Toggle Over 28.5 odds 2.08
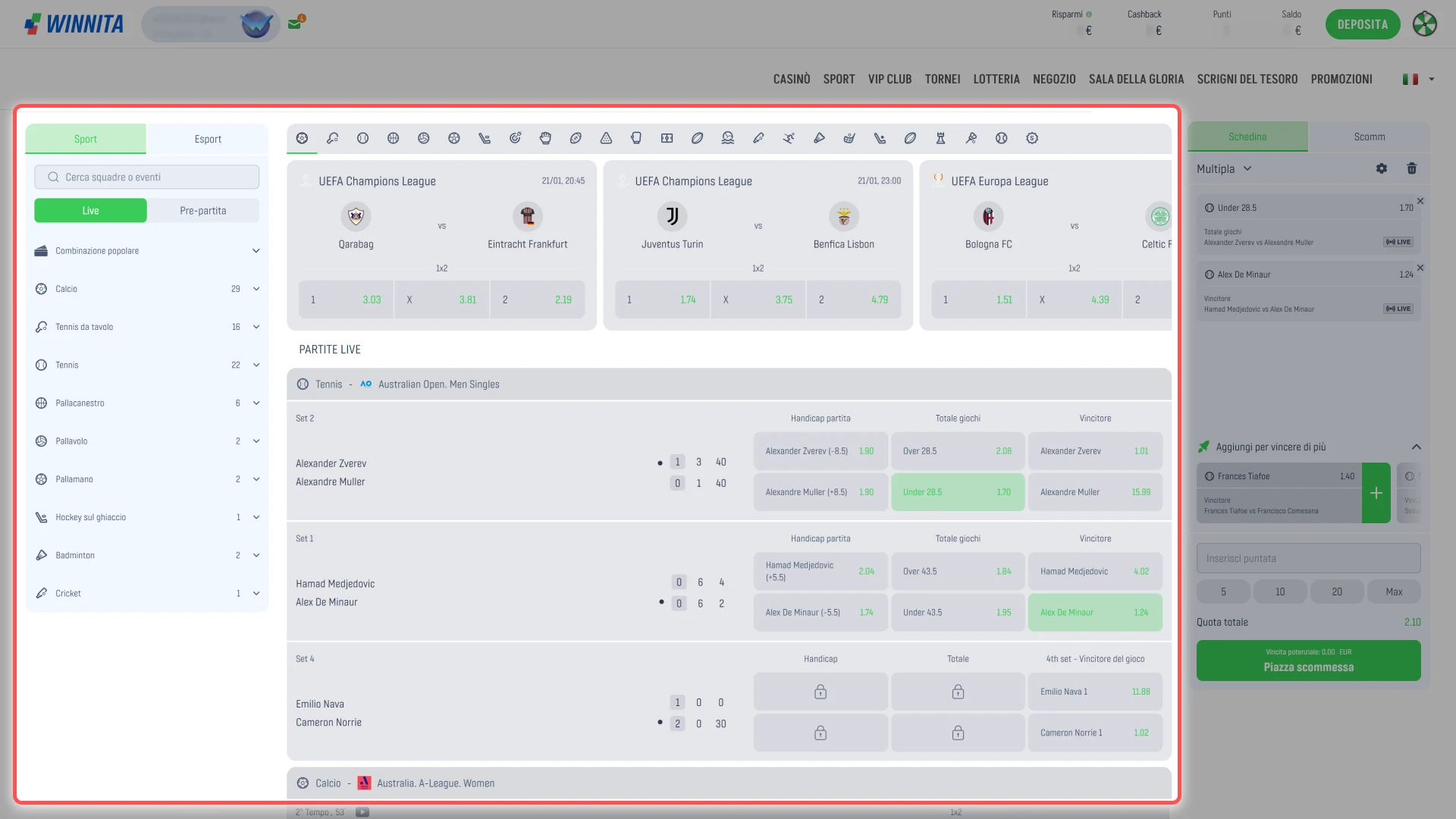Screen dimensions: 1456x819 [958, 451]
